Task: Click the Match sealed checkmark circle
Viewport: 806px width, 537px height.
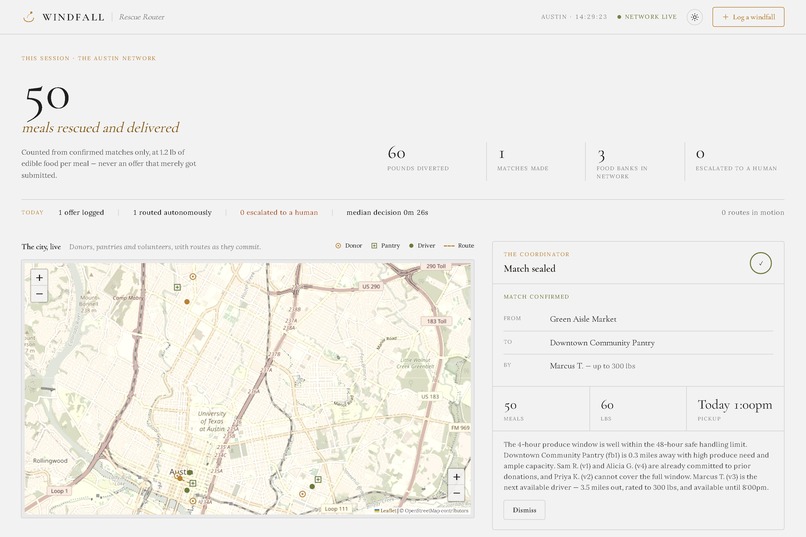Action: click(x=760, y=263)
